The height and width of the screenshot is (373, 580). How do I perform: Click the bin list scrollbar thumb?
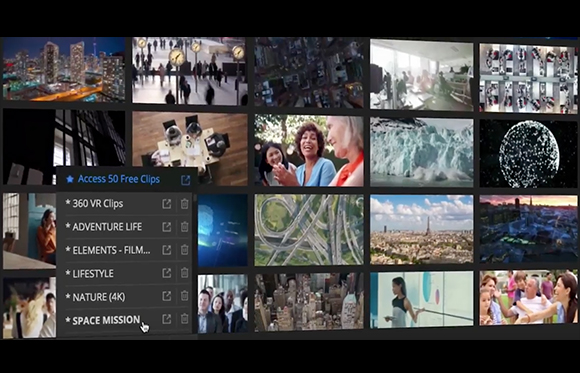[195, 198]
